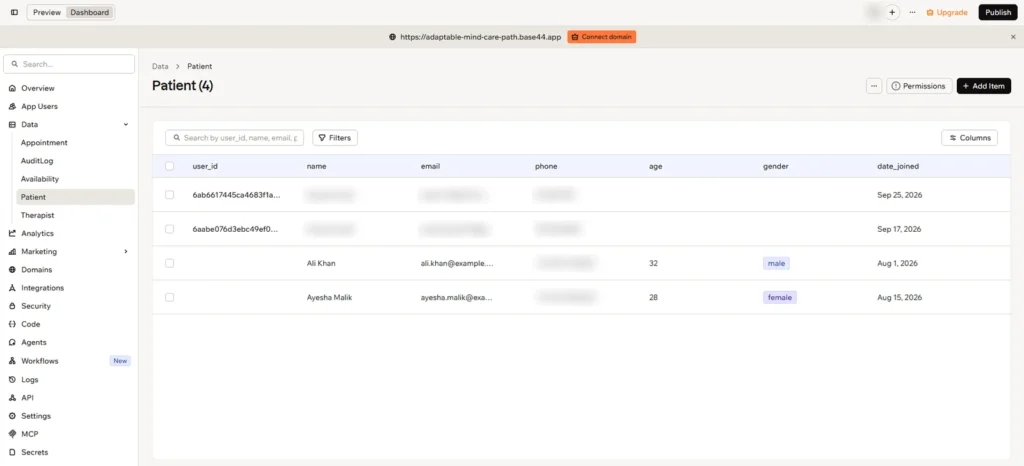Click the Secrets file icon
The width and height of the screenshot is (1024, 466).
12,452
